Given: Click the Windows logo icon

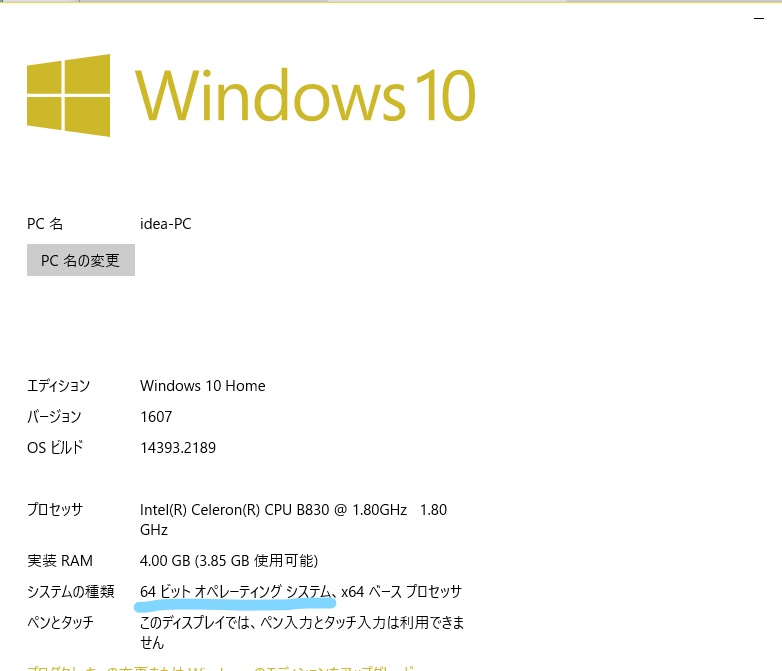Looking at the screenshot, I should [68, 95].
